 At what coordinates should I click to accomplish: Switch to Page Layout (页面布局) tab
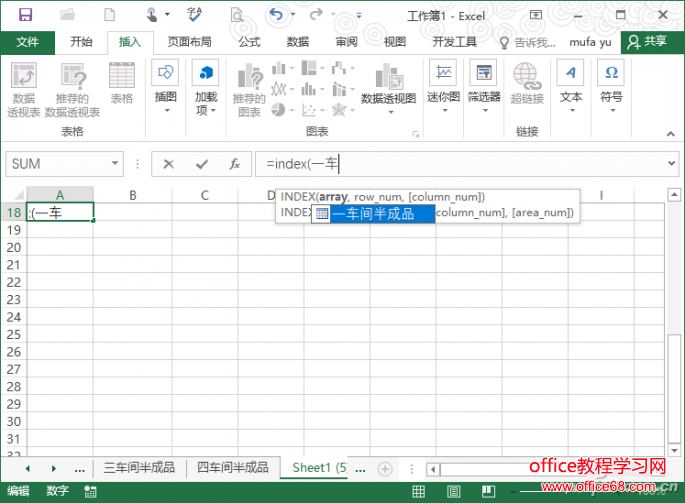point(190,42)
